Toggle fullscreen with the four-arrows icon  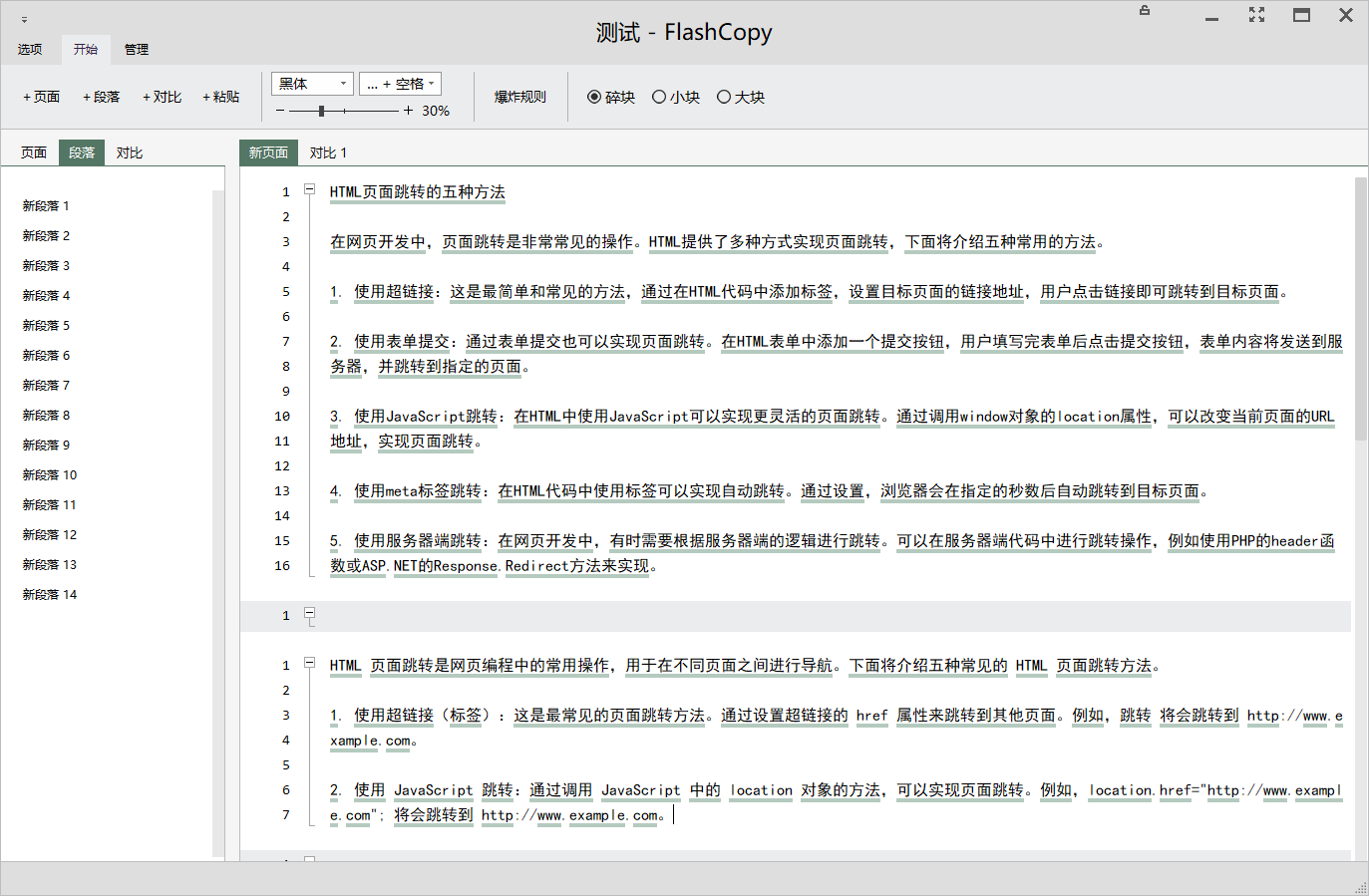1256,15
